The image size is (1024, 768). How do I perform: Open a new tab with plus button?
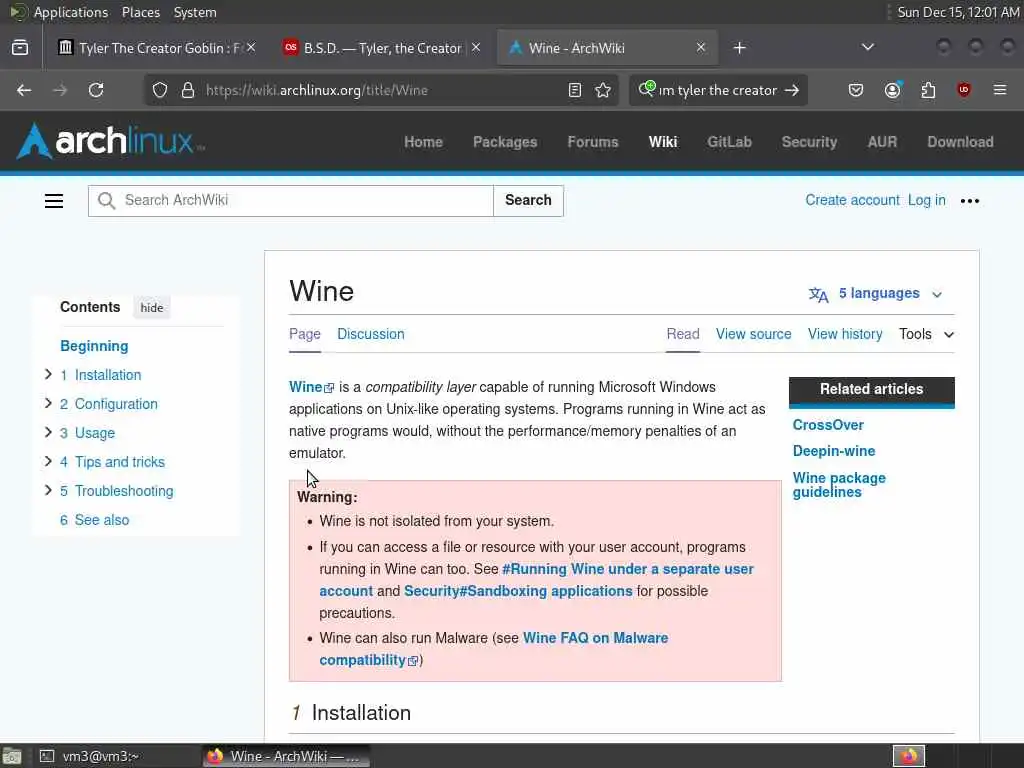[x=739, y=48]
